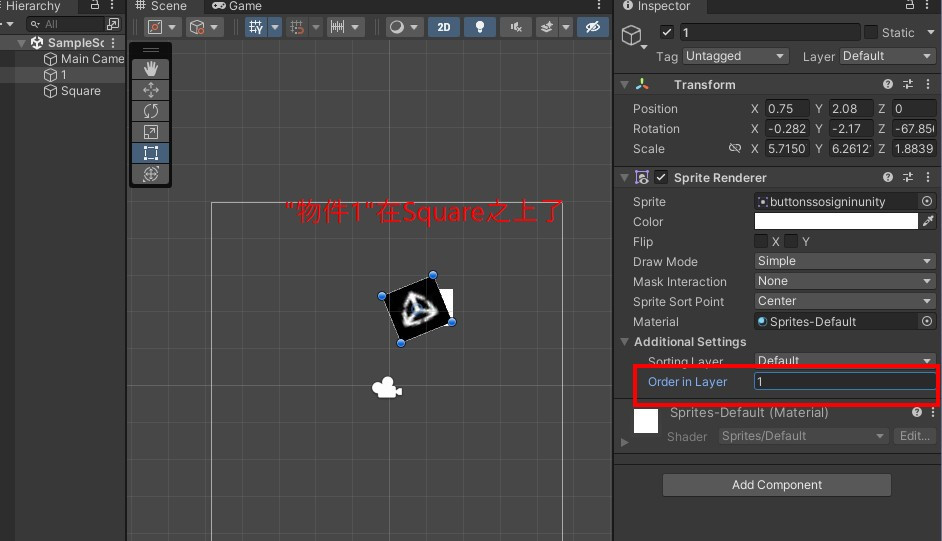942x541 pixels.
Task: Toggle Sprite Renderer enabled checkbox
Action: (x=661, y=177)
